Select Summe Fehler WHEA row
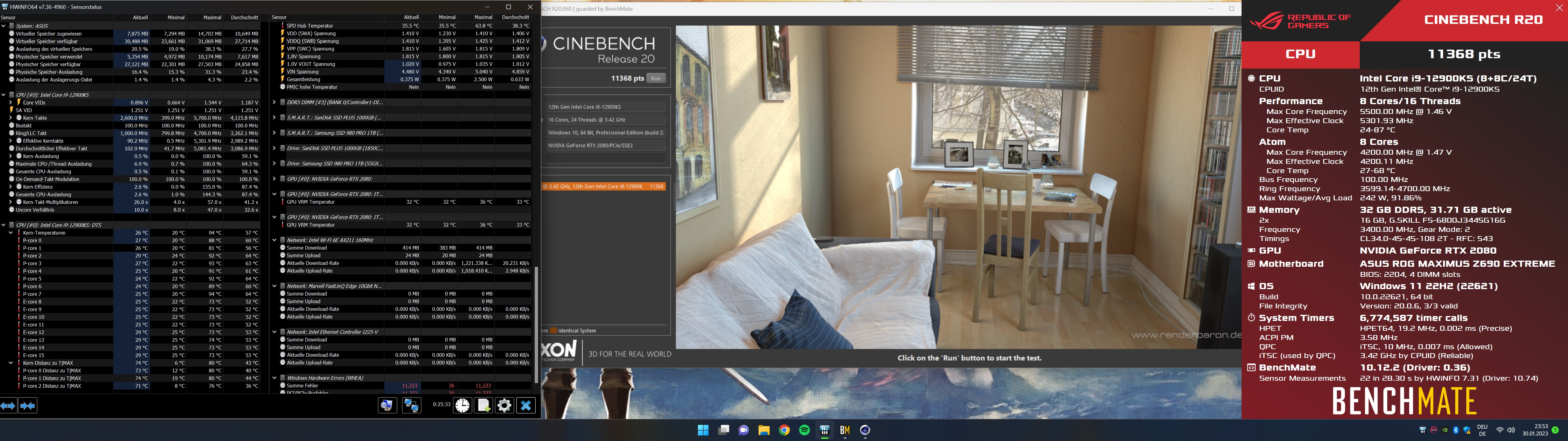This screenshot has width=1568, height=441. point(401,386)
